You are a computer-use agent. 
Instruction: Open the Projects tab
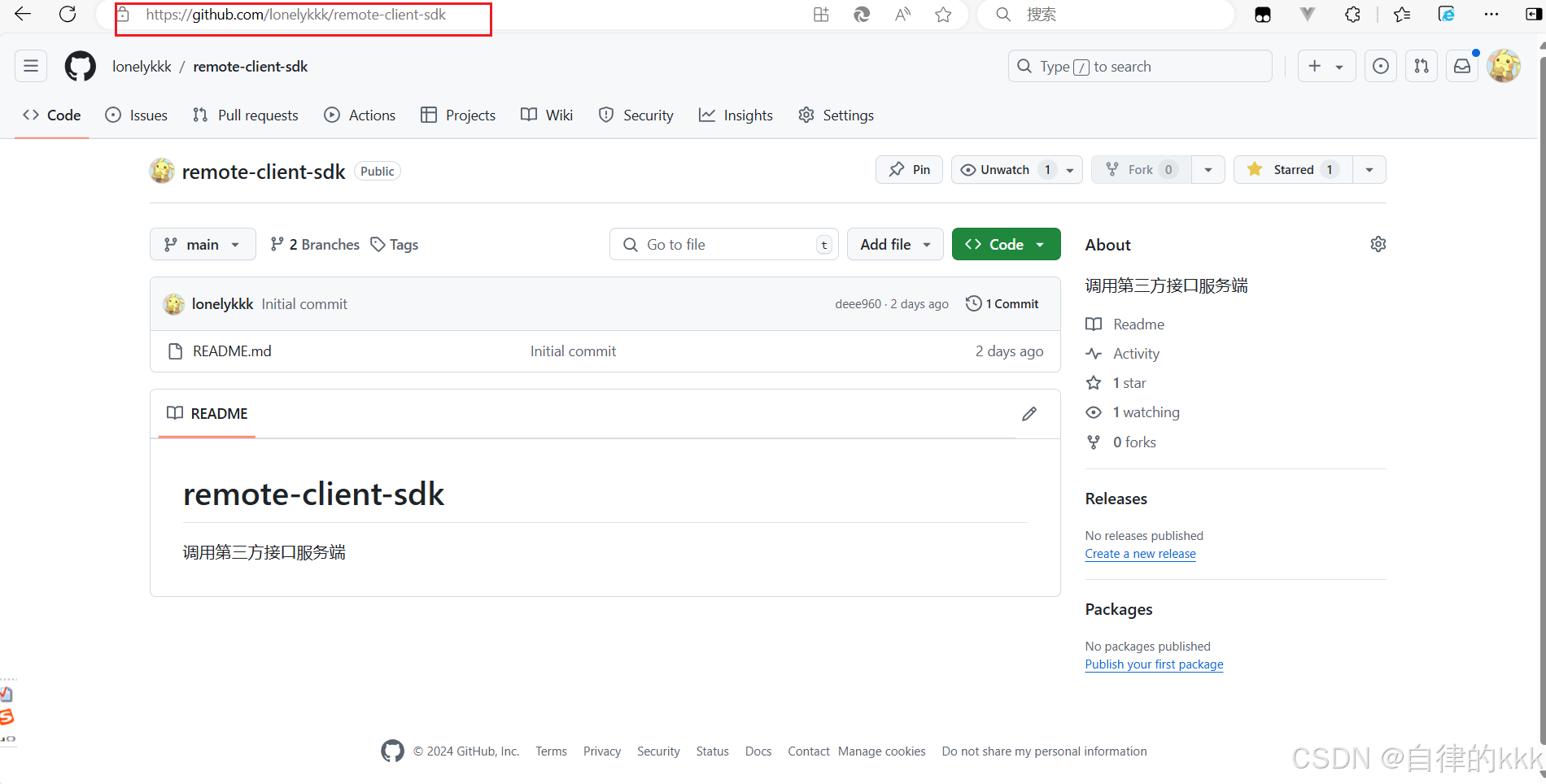click(x=458, y=115)
